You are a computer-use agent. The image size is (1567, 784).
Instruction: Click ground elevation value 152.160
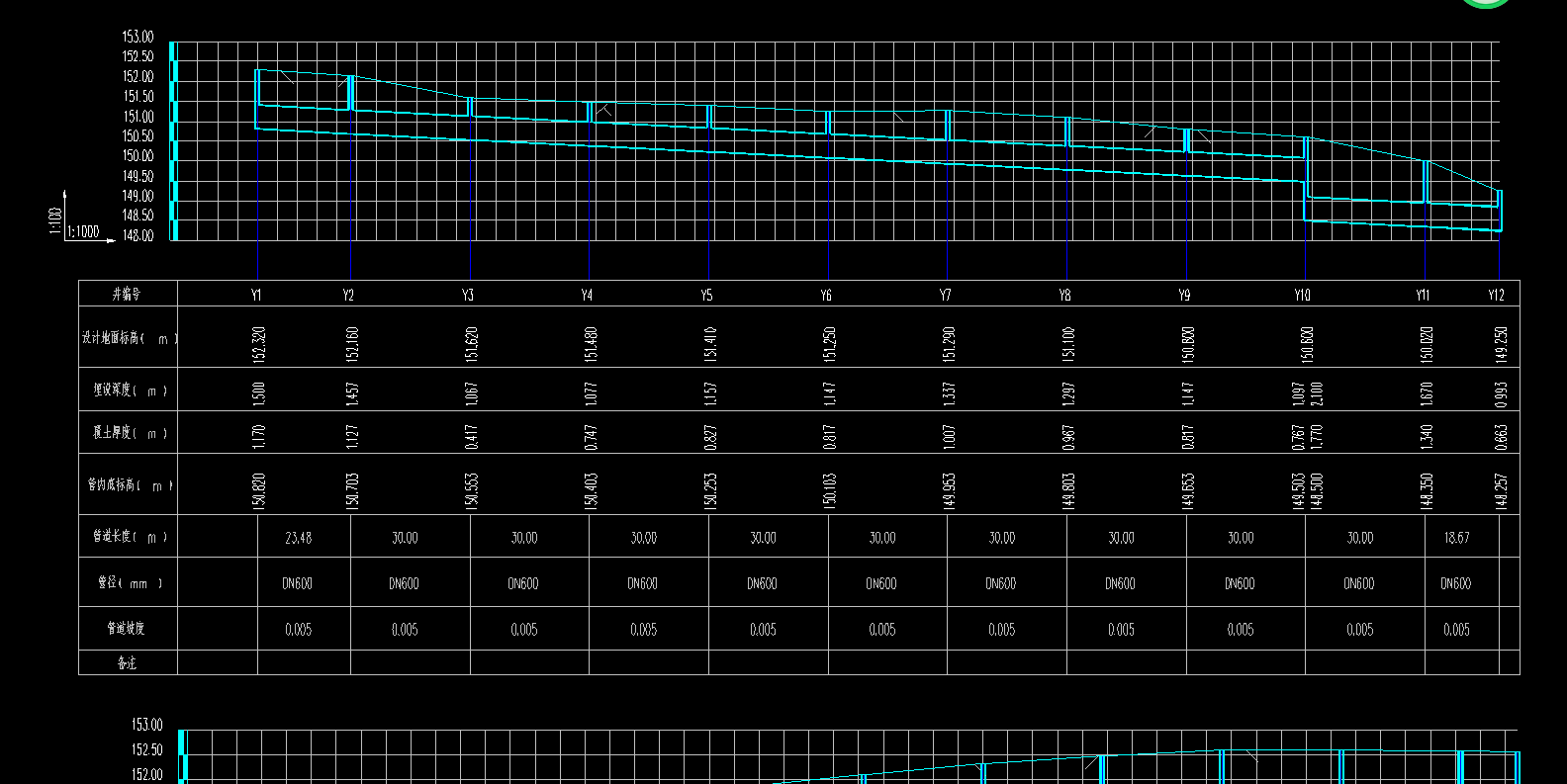[352, 344]
